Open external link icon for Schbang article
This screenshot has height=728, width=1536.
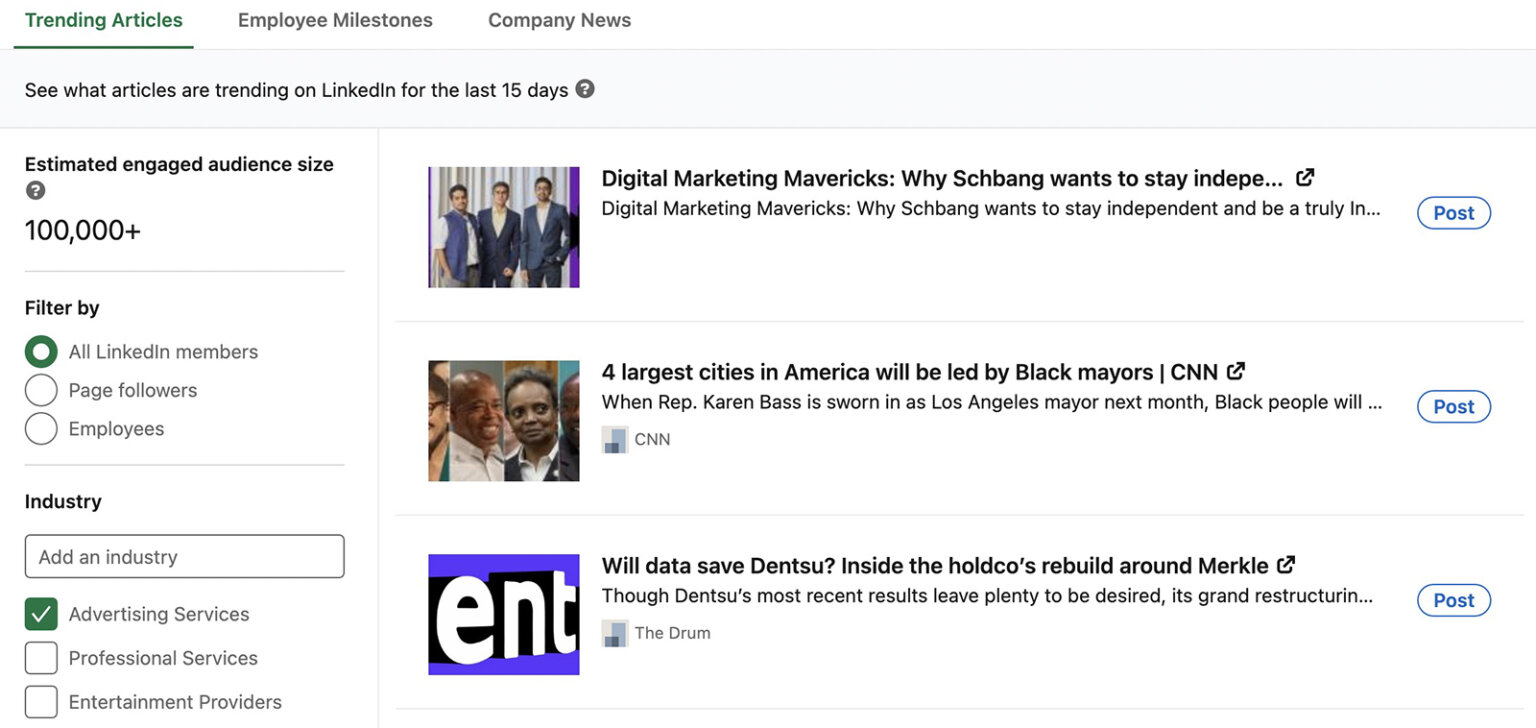point(1304,178)
